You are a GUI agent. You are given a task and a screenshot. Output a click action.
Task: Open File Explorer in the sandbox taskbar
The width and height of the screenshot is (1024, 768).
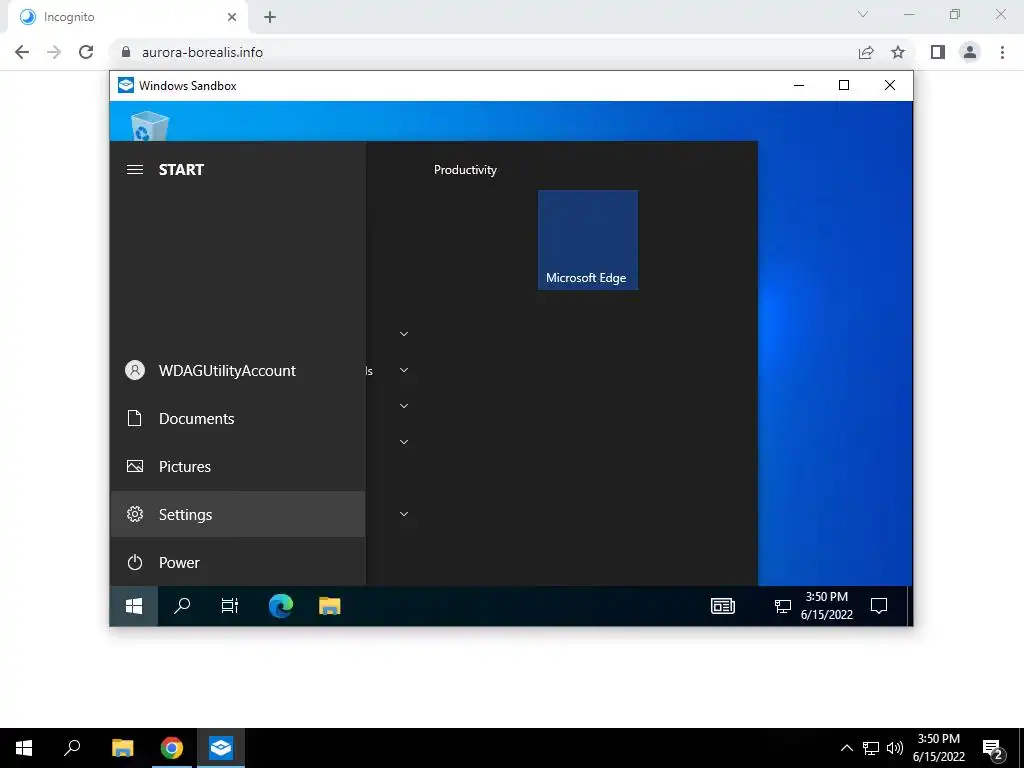(x=330, y=606)
